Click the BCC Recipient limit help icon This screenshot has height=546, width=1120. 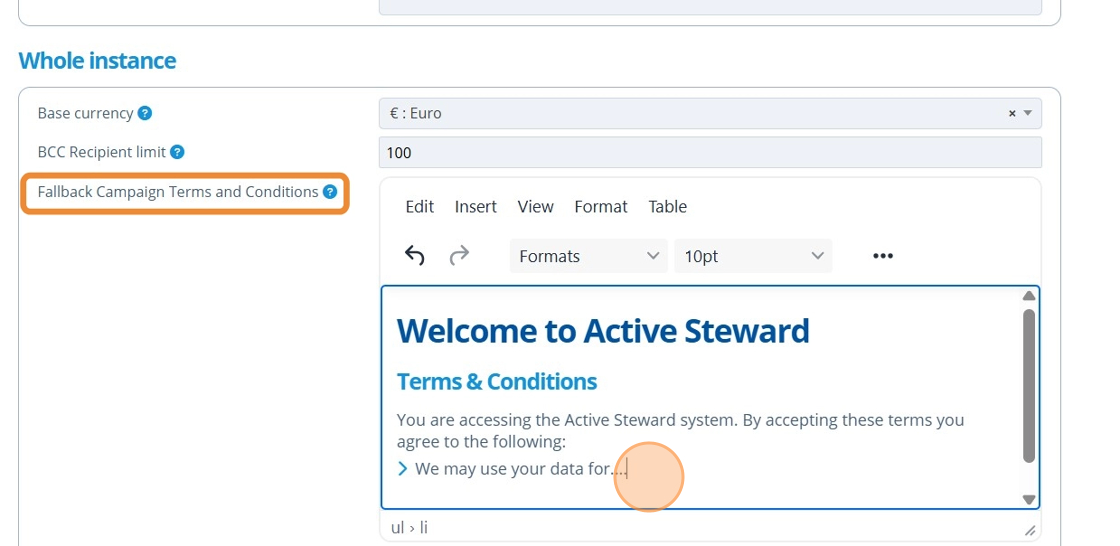[177, 152]
